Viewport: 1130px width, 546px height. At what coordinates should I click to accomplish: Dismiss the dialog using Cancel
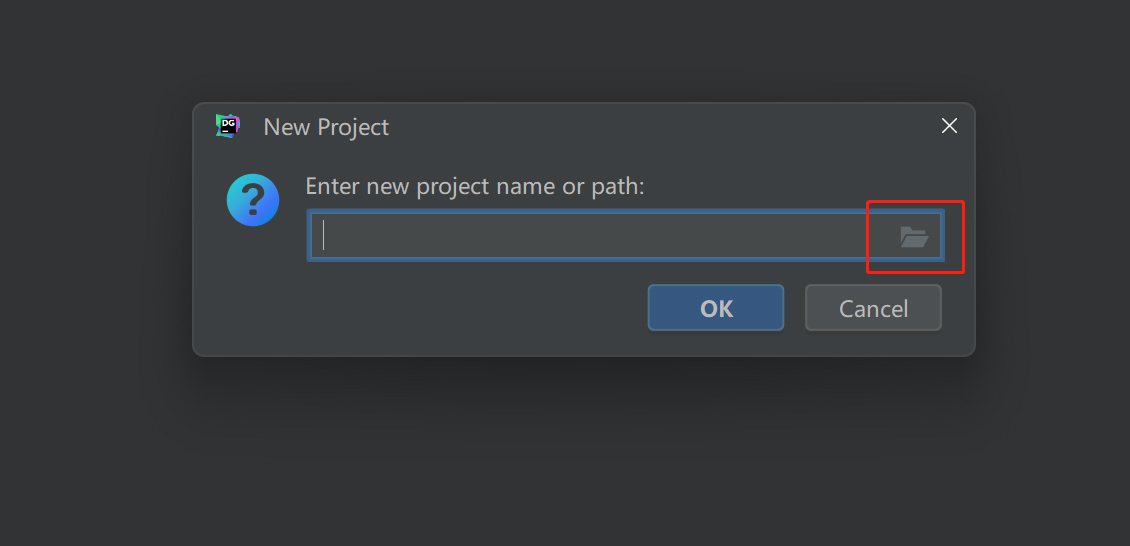873,308
